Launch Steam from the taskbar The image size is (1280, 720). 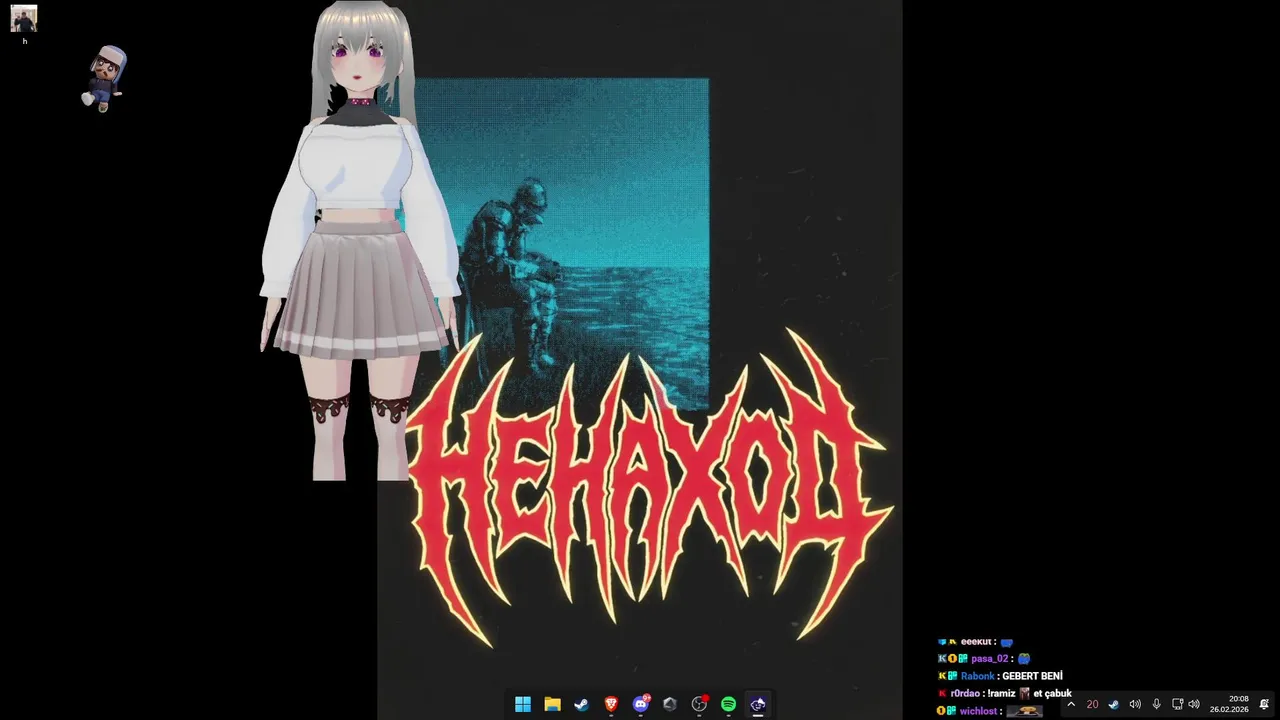(581, 704)
